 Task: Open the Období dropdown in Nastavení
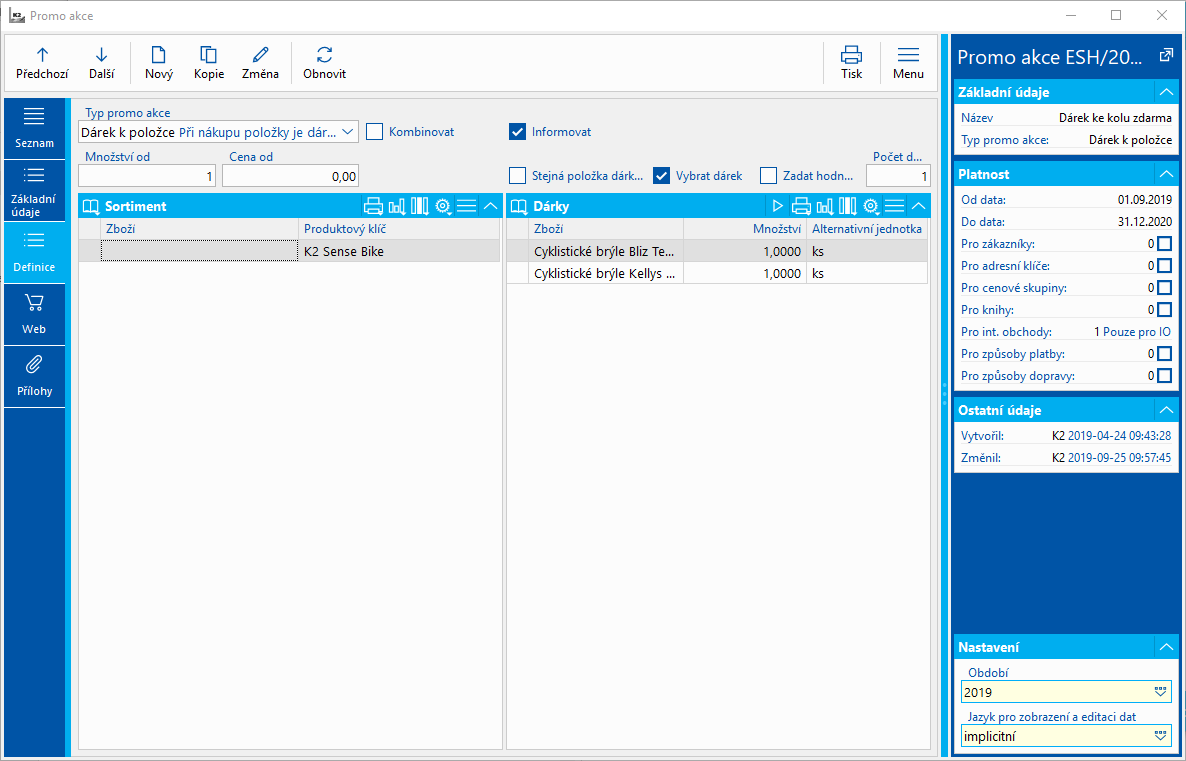pos(1160,692)
